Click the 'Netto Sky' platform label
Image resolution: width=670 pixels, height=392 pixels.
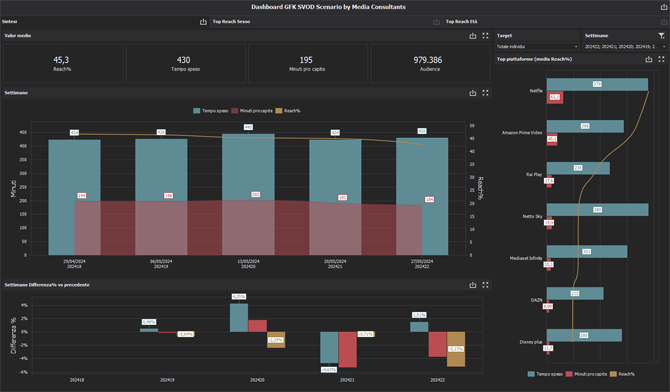(x=532, y=216)
